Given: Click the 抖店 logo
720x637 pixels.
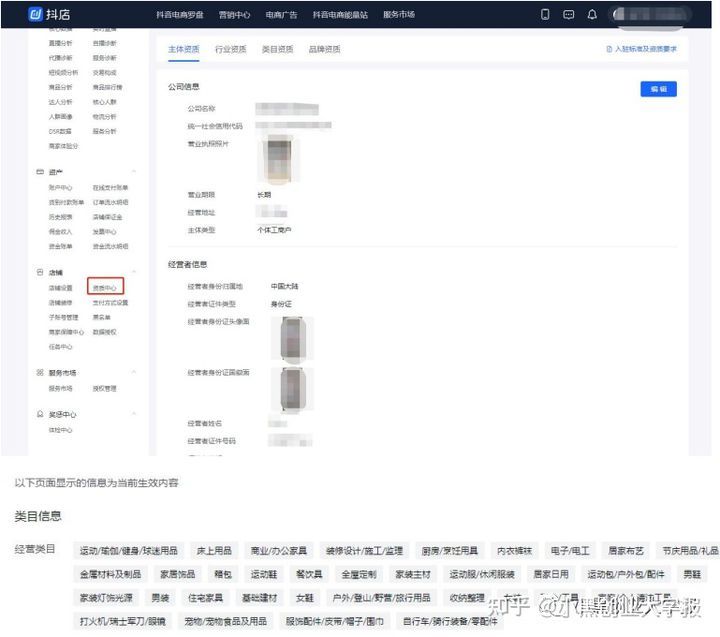Looking at the screenshot, I should point(49,14).
